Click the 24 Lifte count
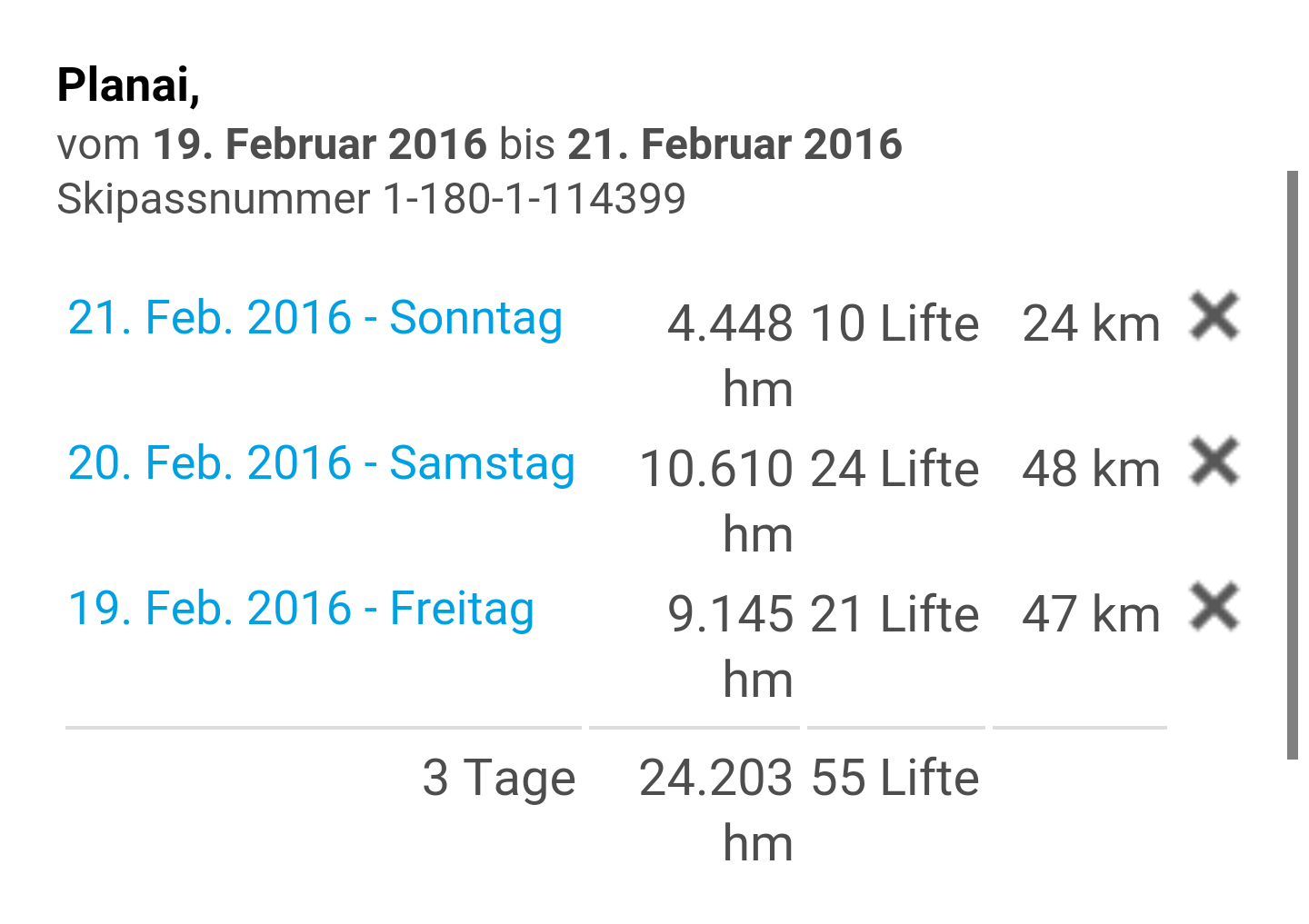This screenshot has width=1309, height=924. (x=894, y=470)
